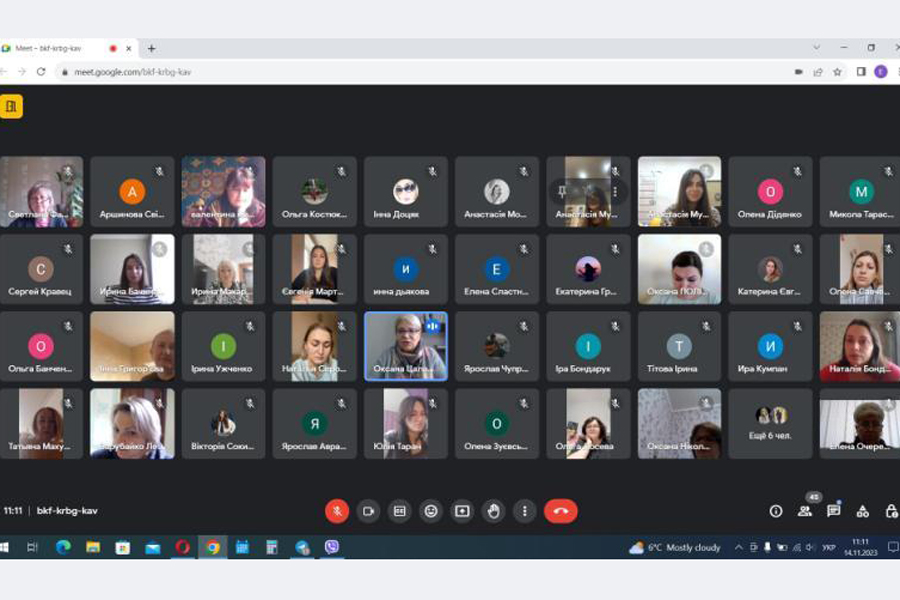View site information via the lock icon
The image size is (900, 600).
tap(65, 72)
